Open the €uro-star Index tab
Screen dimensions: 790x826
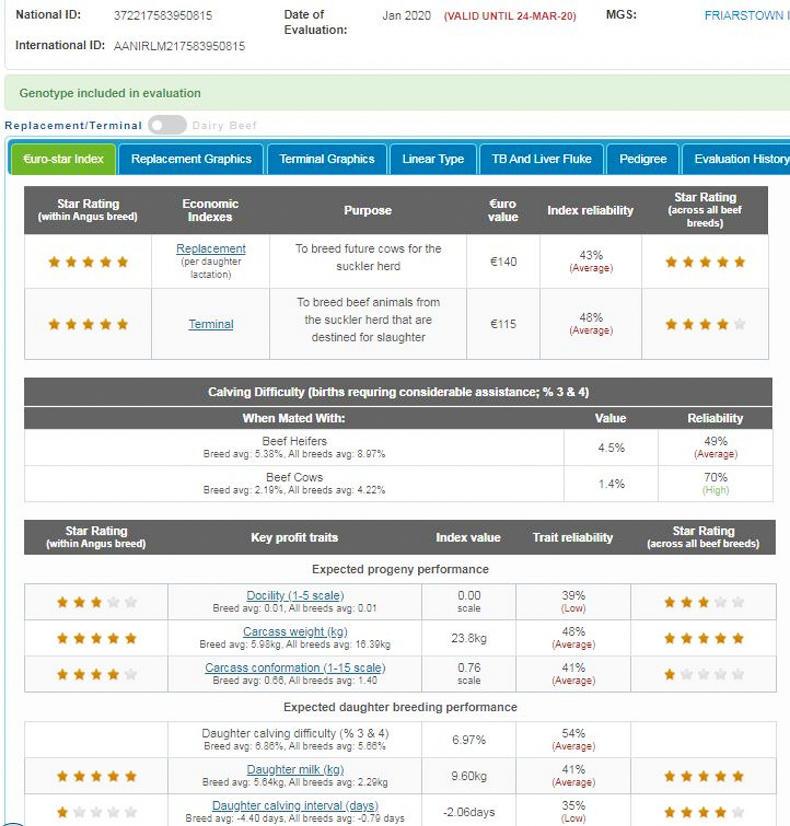(x=63, y=159)
